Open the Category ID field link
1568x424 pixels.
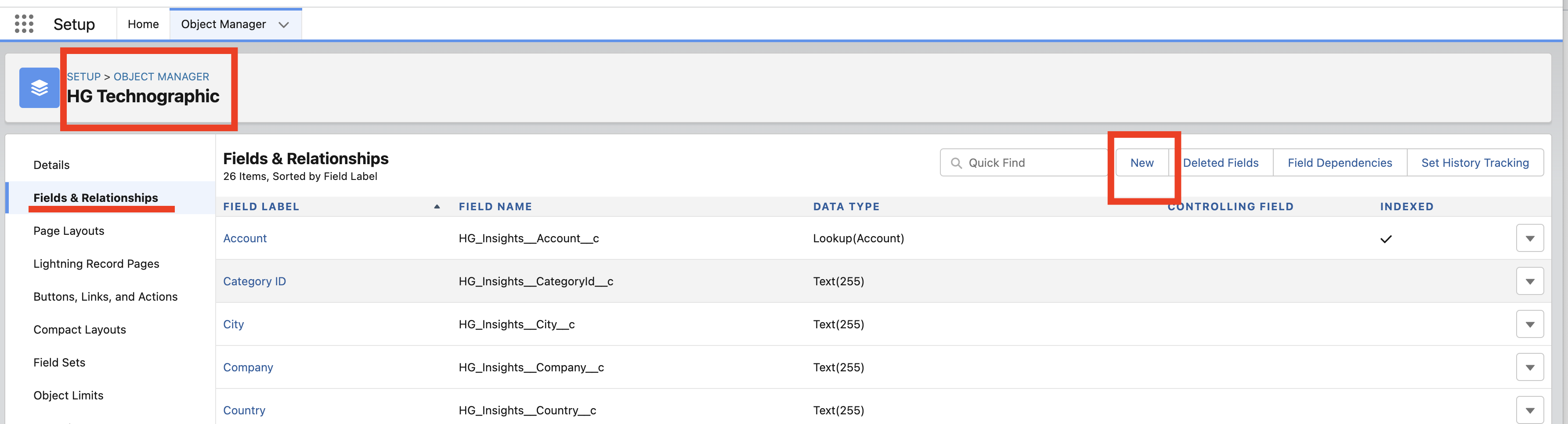click(x=254, y=282)
